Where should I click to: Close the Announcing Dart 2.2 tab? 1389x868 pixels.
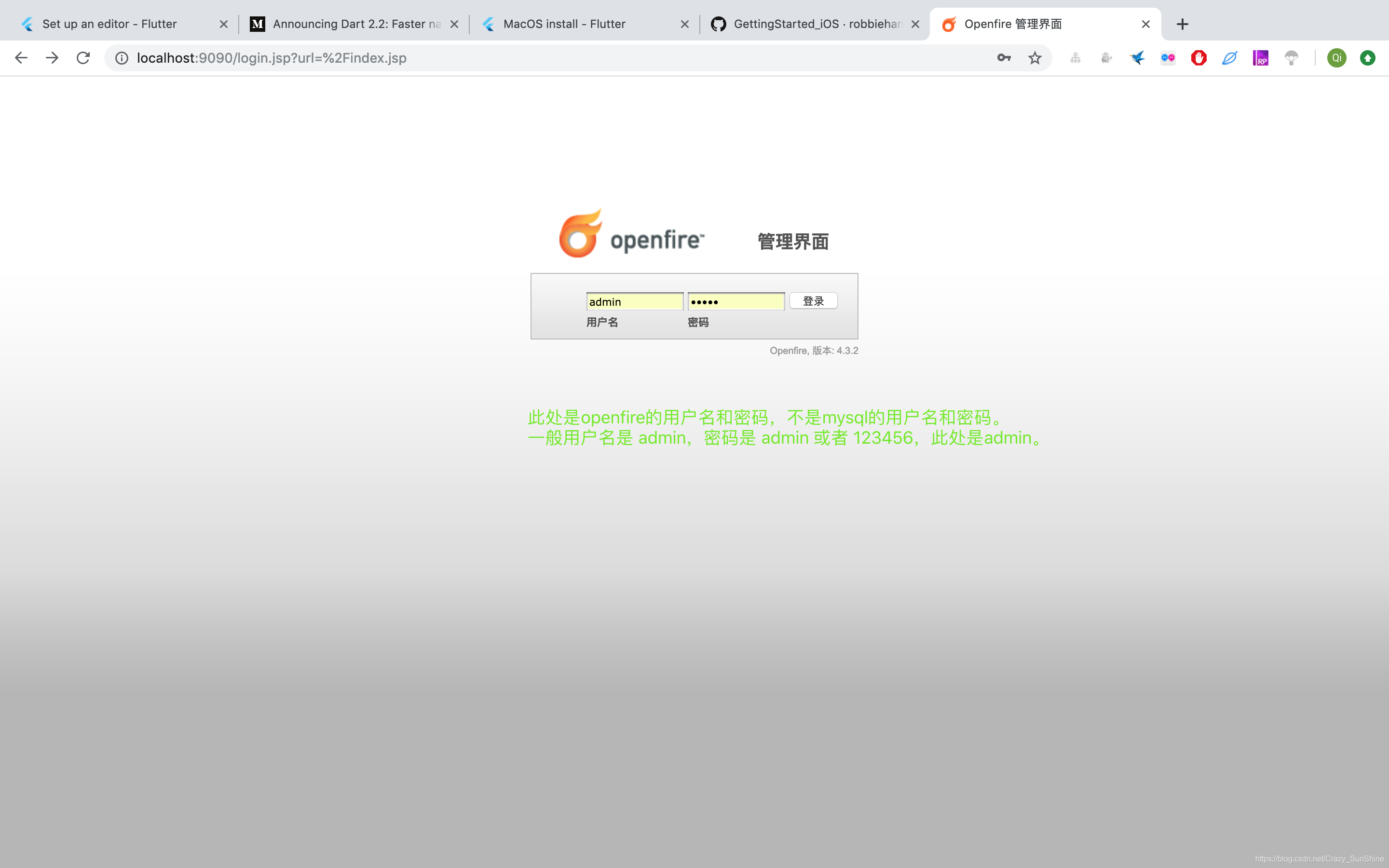pos(454,24)
